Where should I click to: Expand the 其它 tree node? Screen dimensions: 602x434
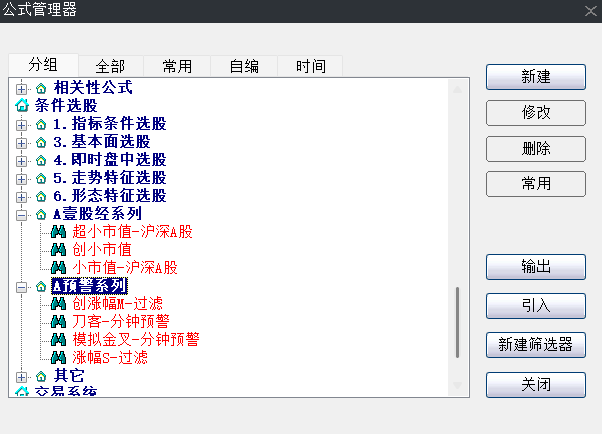(x=22, y=376)
